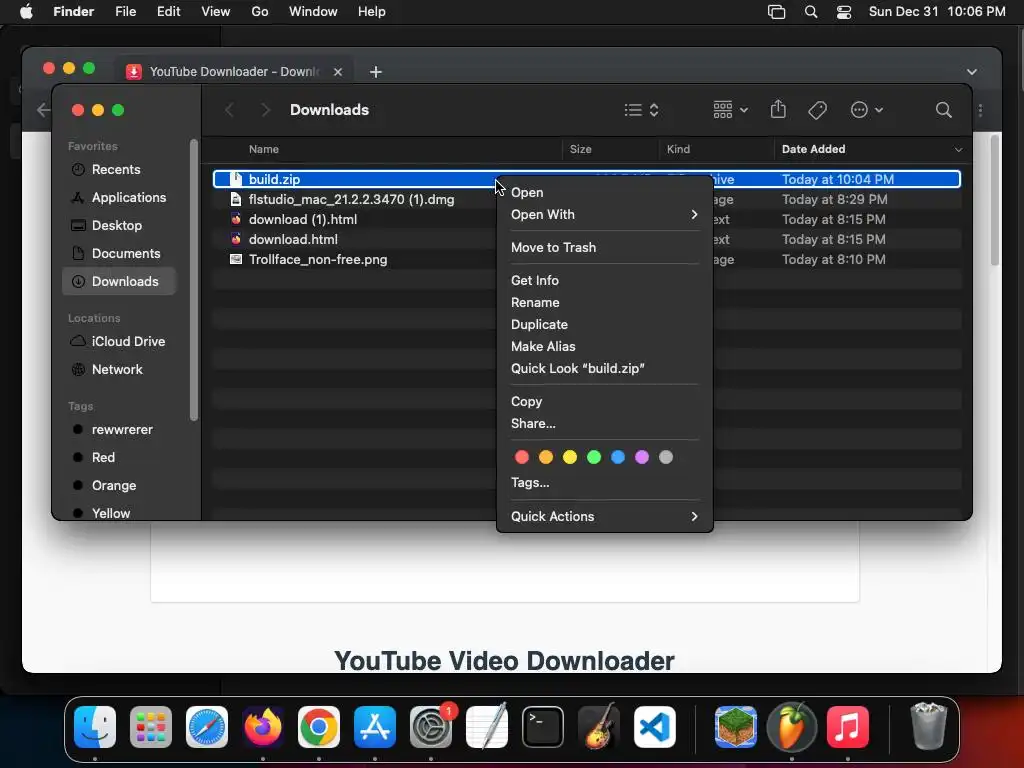Launch GarageBand from the Dock
Screen dimensions: 1024x768
(x=599, y=727)
